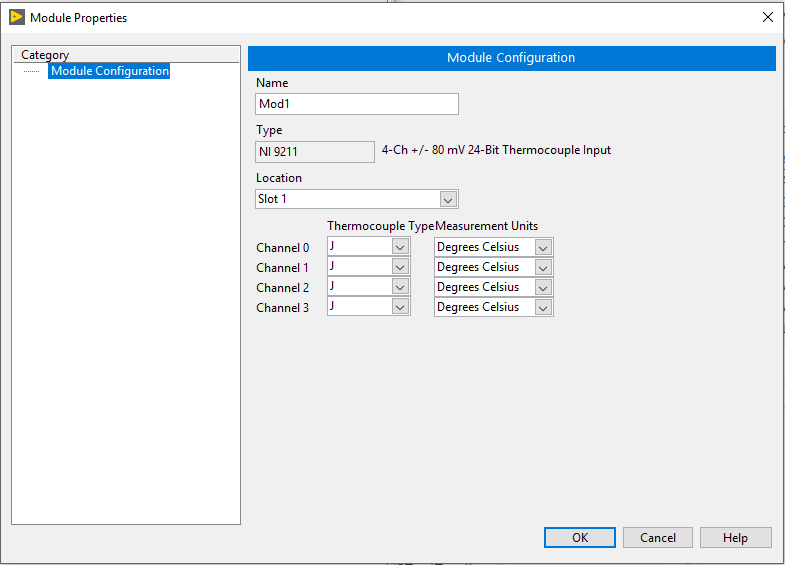Click the LabVIEW icon in the title bar
The height and width of the screenshot is (565, 785).
tap(17, 17)
